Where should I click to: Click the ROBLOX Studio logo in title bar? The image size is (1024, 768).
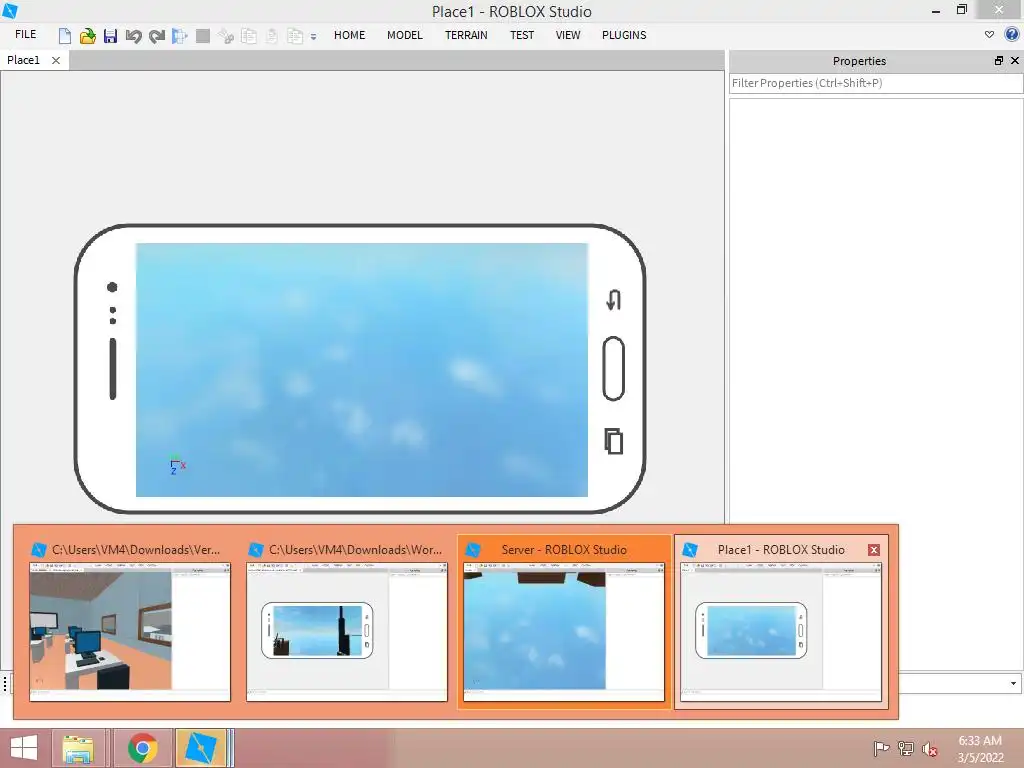10,10
